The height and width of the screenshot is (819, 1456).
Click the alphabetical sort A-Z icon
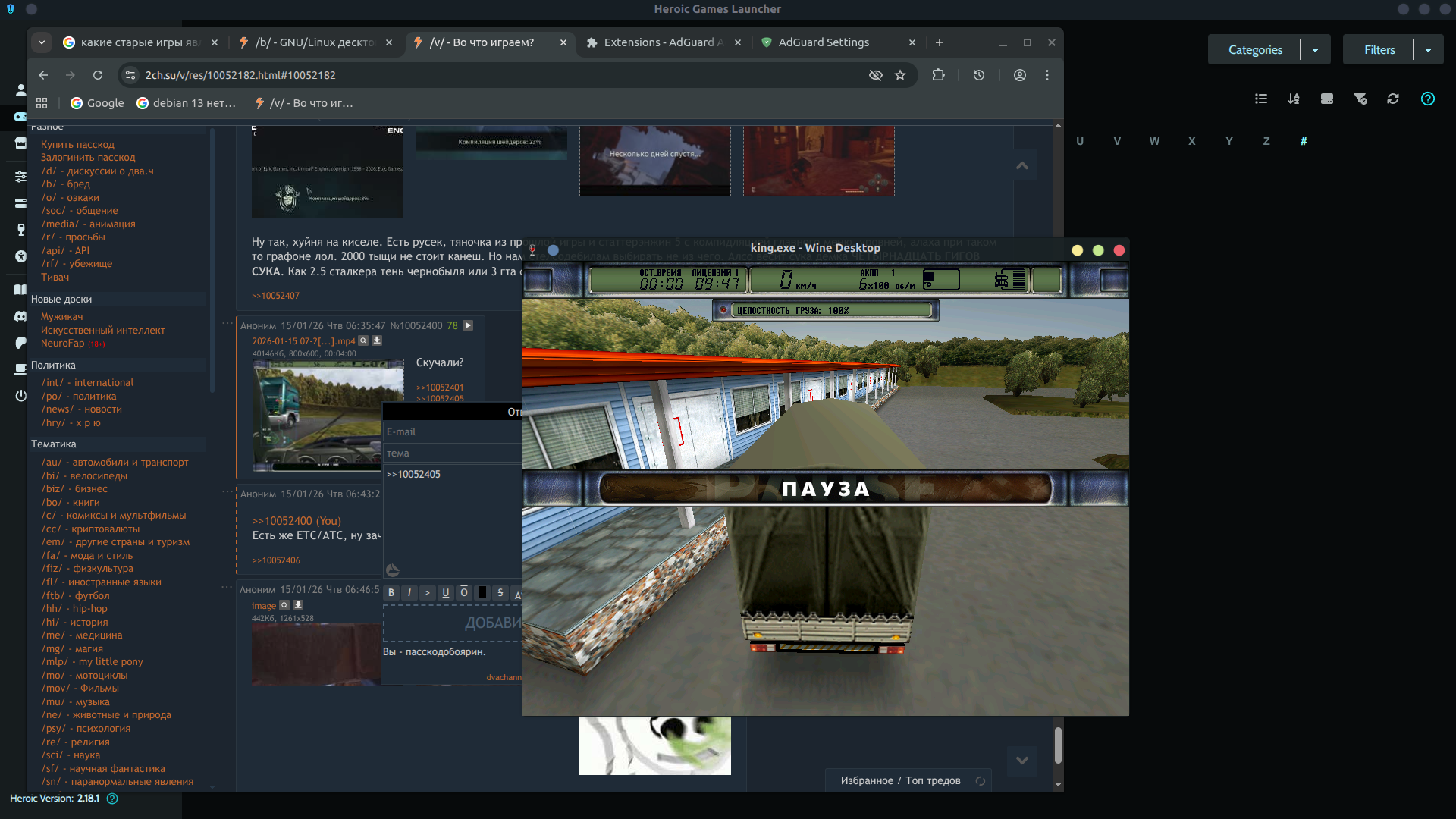tap(1294, 99)
